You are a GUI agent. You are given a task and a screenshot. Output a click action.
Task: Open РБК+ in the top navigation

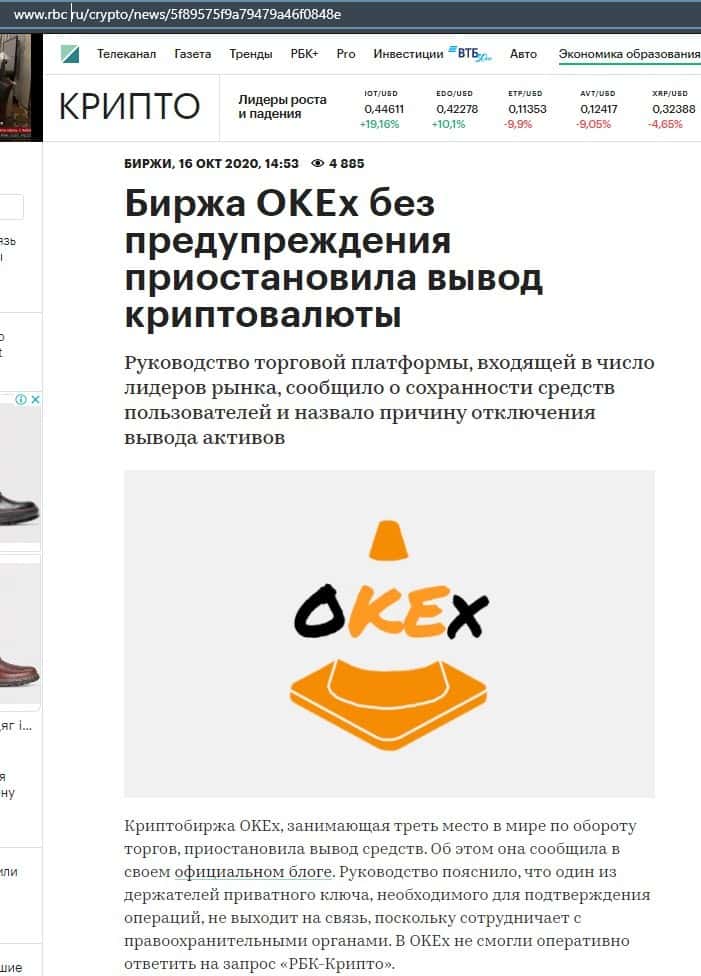click(x=304, y=54)
